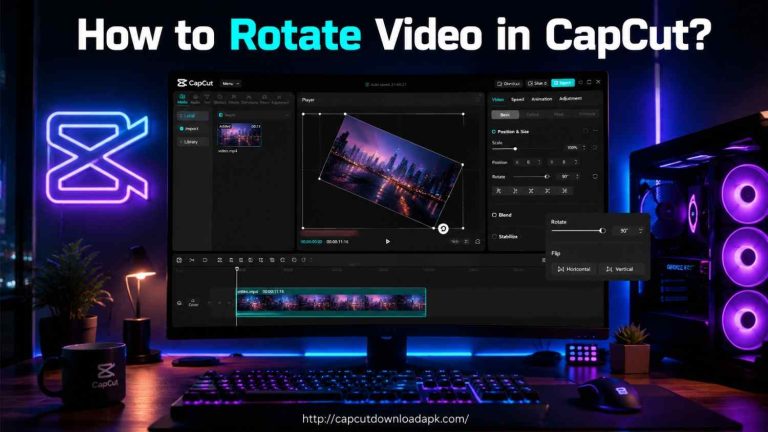Switch to the Animation tab
This screenshot has width=768, height=432.
tap(541, 99)
